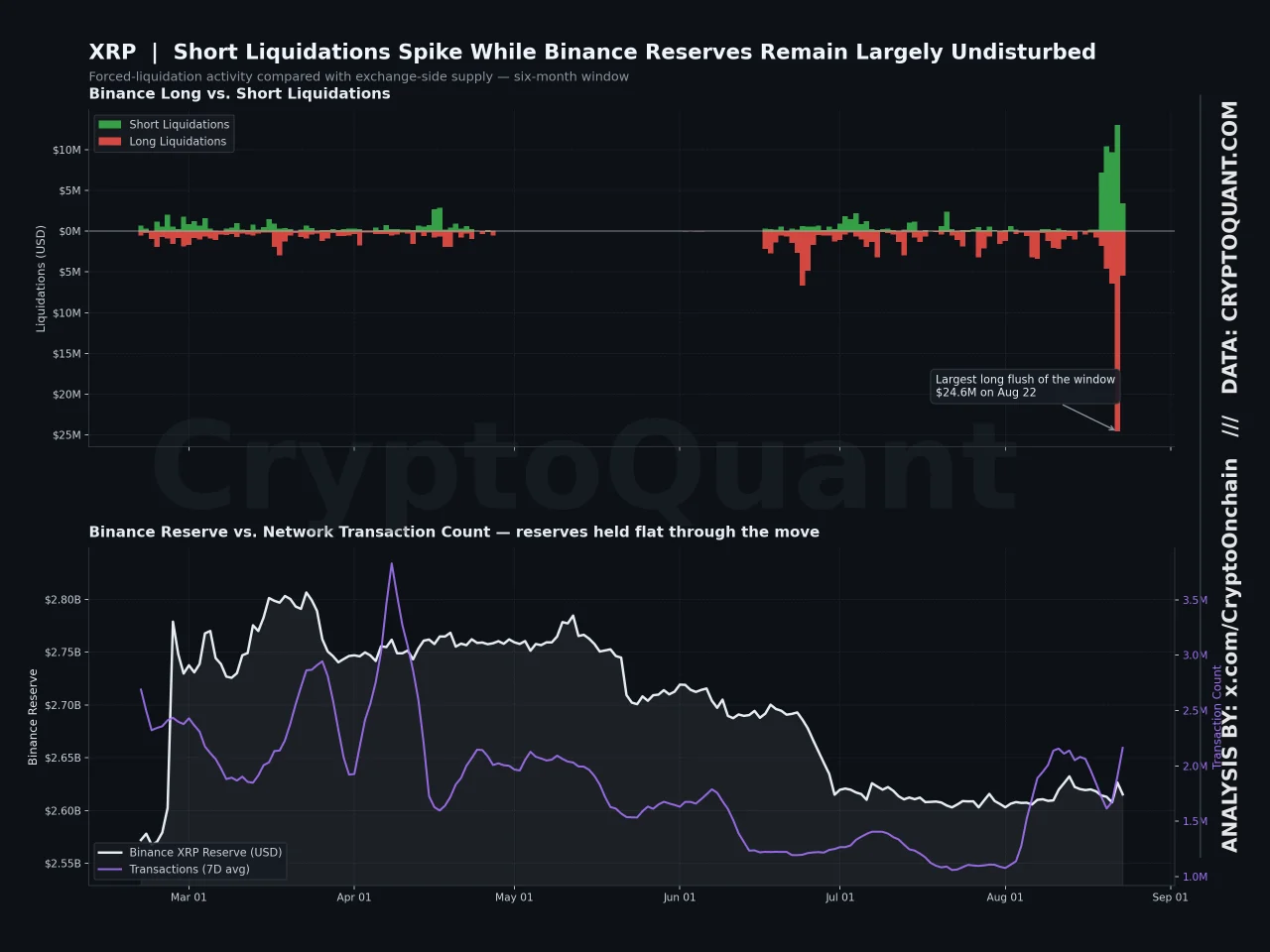Click the $2.70B reserve axis tick
Screen dimensions: 1270x952
[x=63, y=705]
